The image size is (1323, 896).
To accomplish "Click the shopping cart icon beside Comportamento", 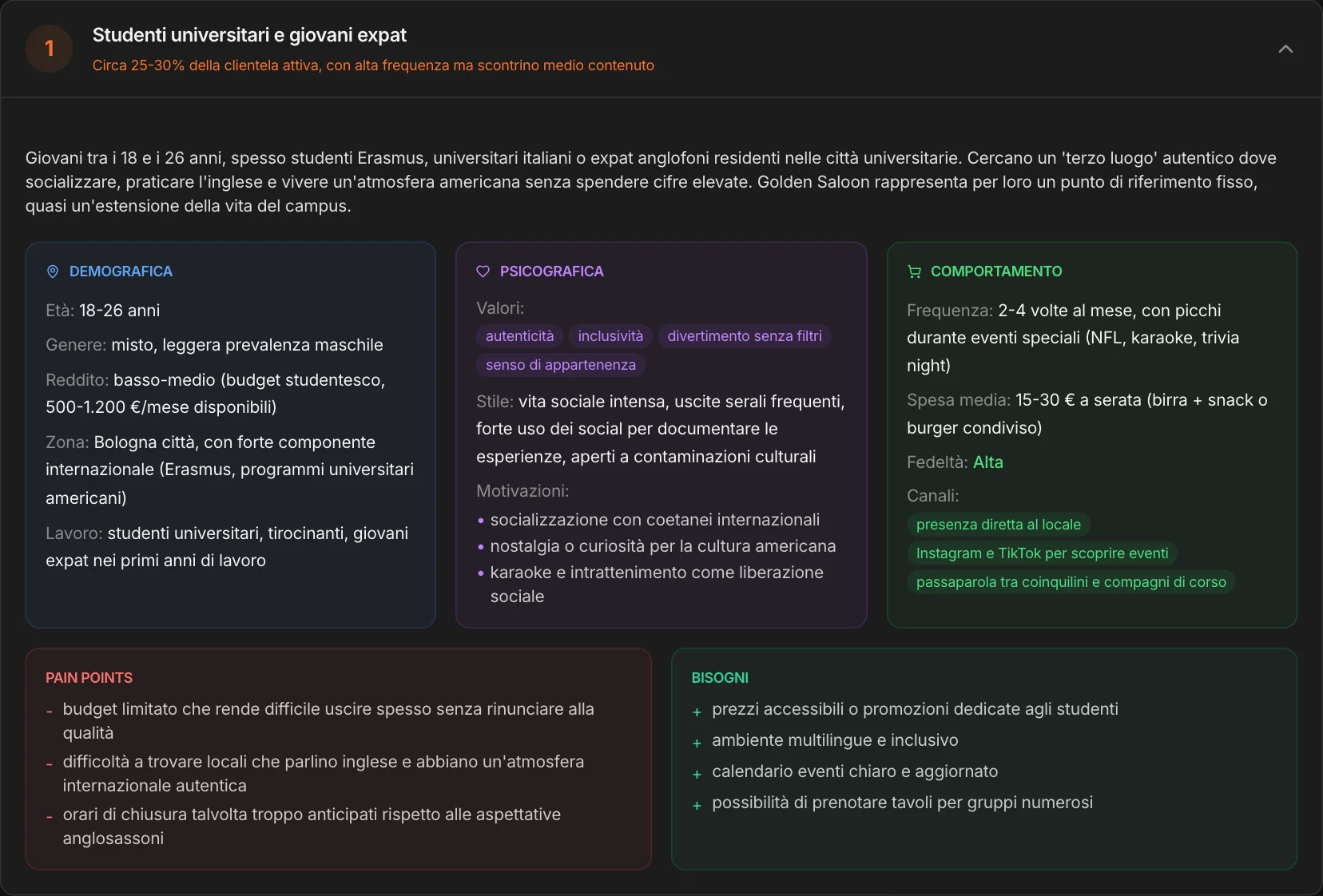I will pos(914,272).
